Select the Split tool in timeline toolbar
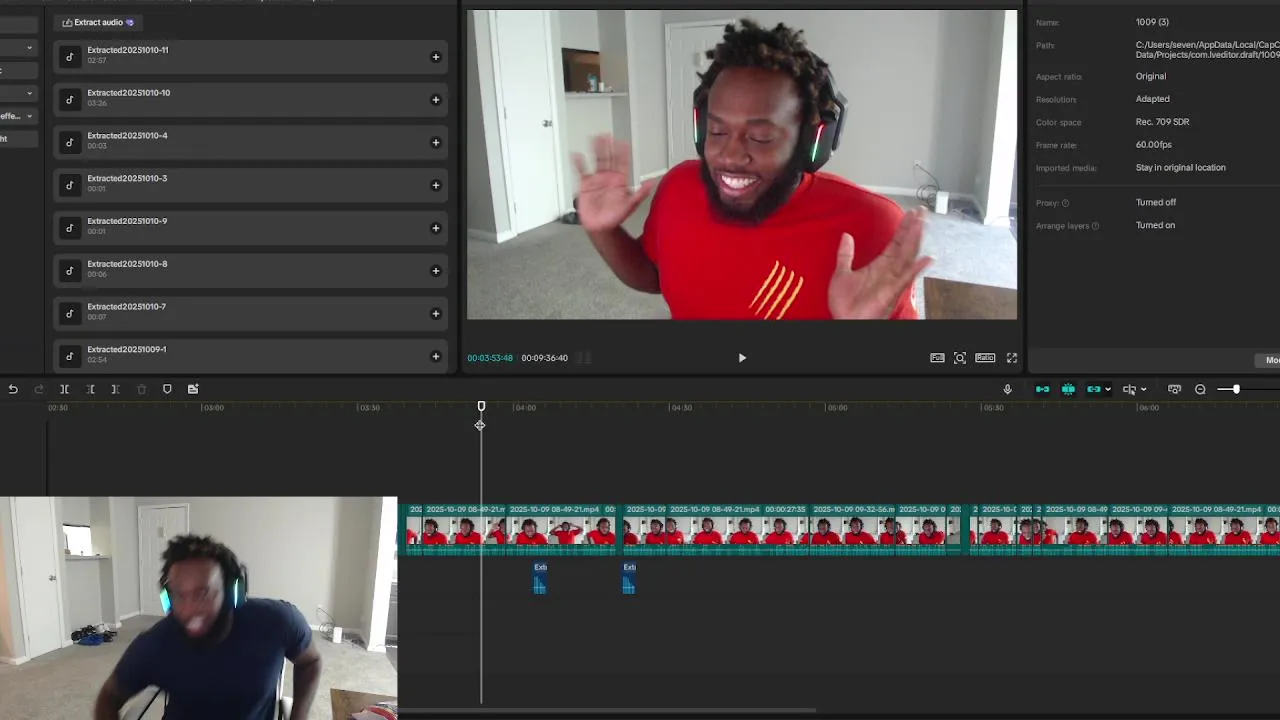The image size is (1280, 720). 64,389
